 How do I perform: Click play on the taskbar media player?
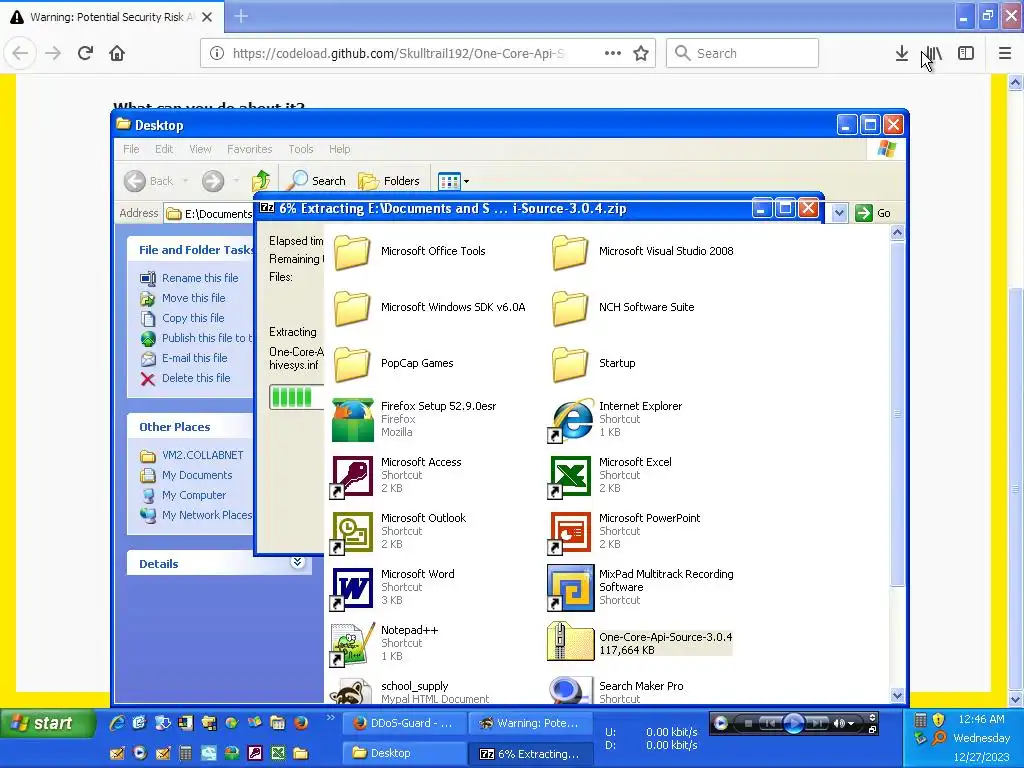tap(794, 724)
